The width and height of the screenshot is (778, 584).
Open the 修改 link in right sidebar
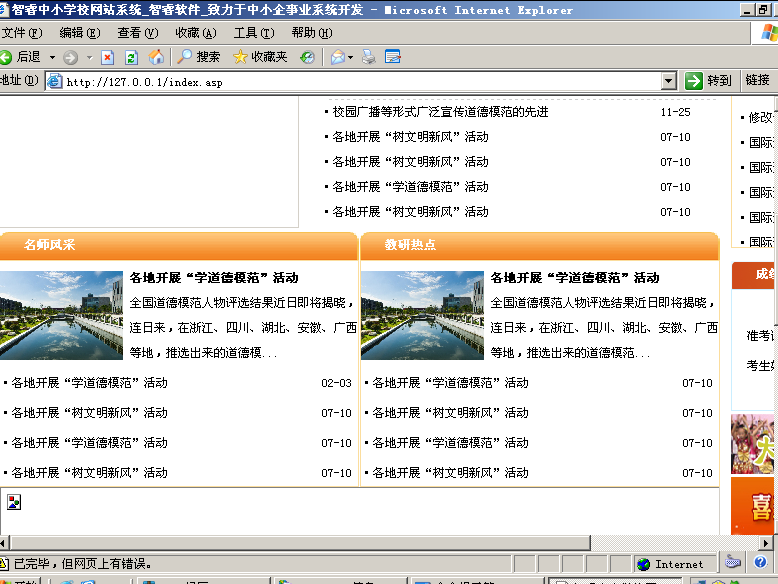[x=761, y=118]
